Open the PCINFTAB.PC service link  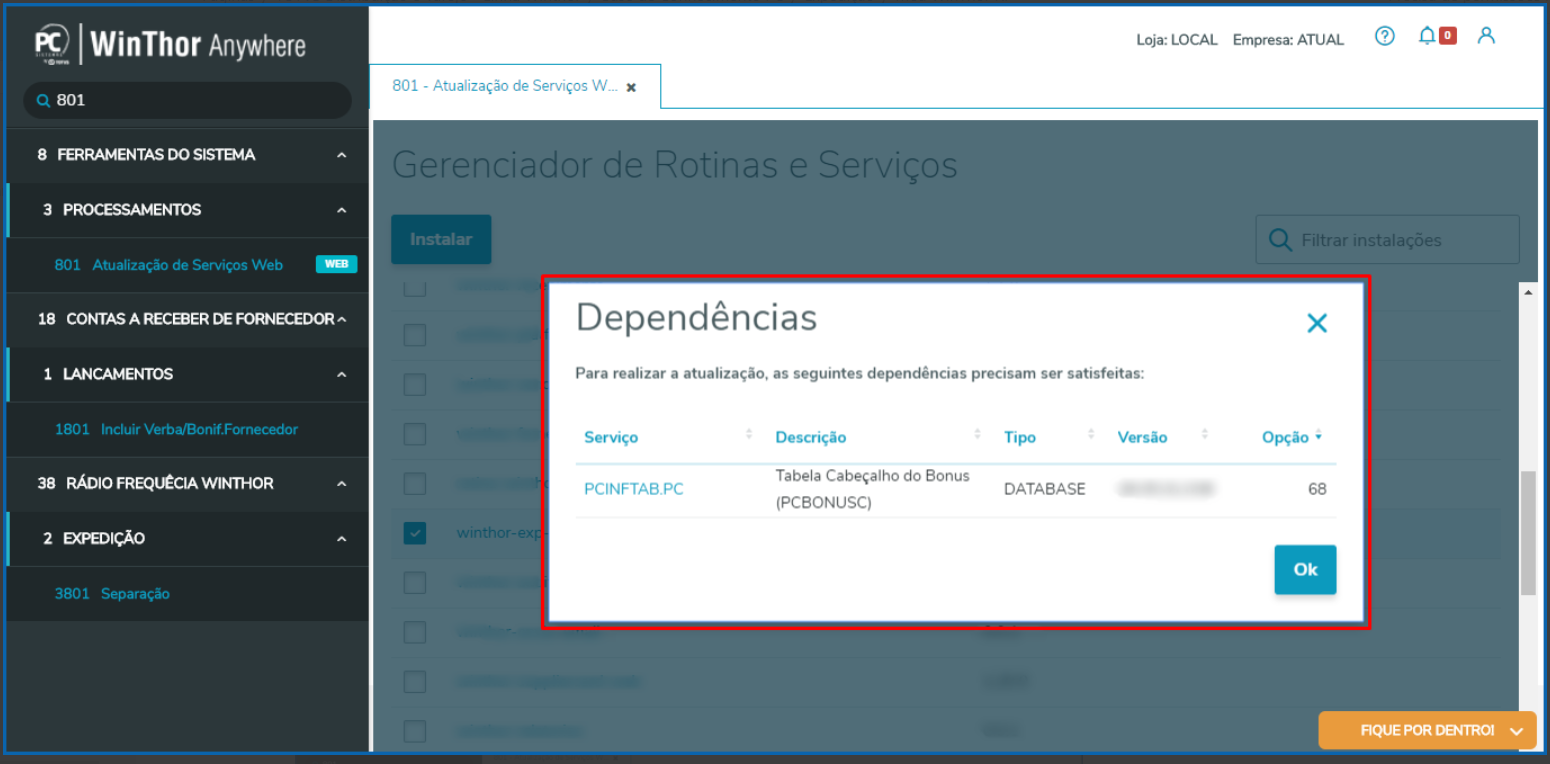pyautogui.click(x=634, y=489)
